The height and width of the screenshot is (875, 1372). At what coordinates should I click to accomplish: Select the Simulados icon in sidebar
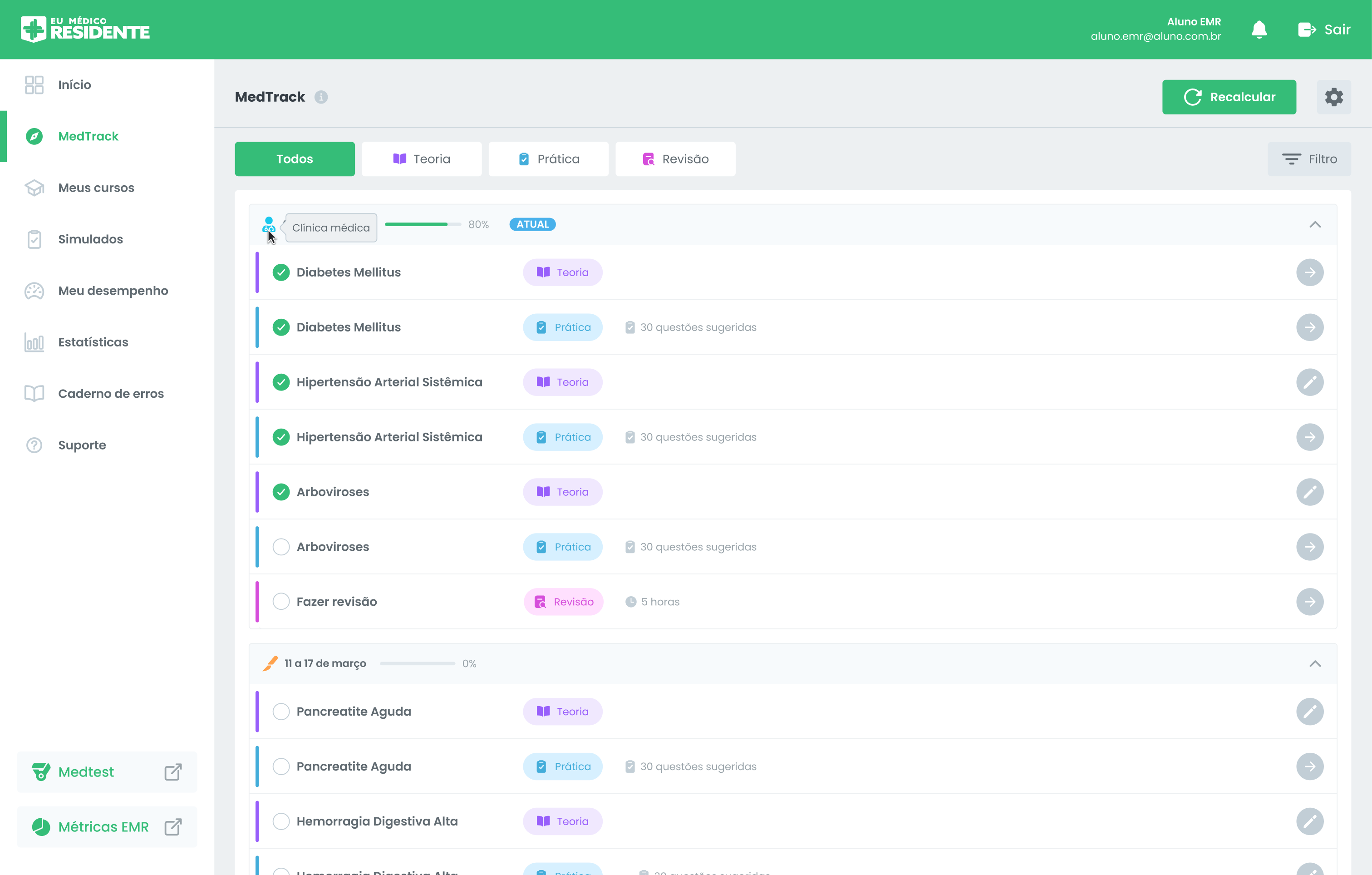click(x=34, y=239)
